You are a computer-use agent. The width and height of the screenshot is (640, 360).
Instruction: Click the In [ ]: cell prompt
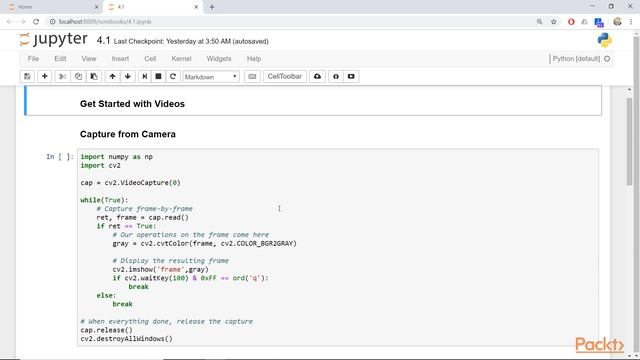pos(60,157)
